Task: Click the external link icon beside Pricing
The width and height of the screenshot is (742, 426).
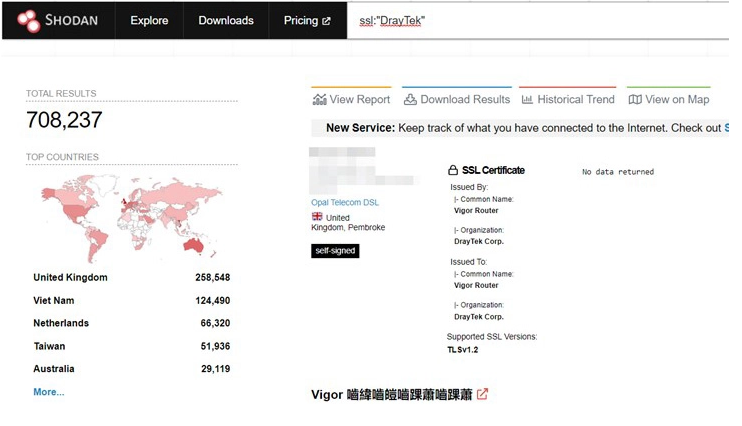Action: point(326,21)
